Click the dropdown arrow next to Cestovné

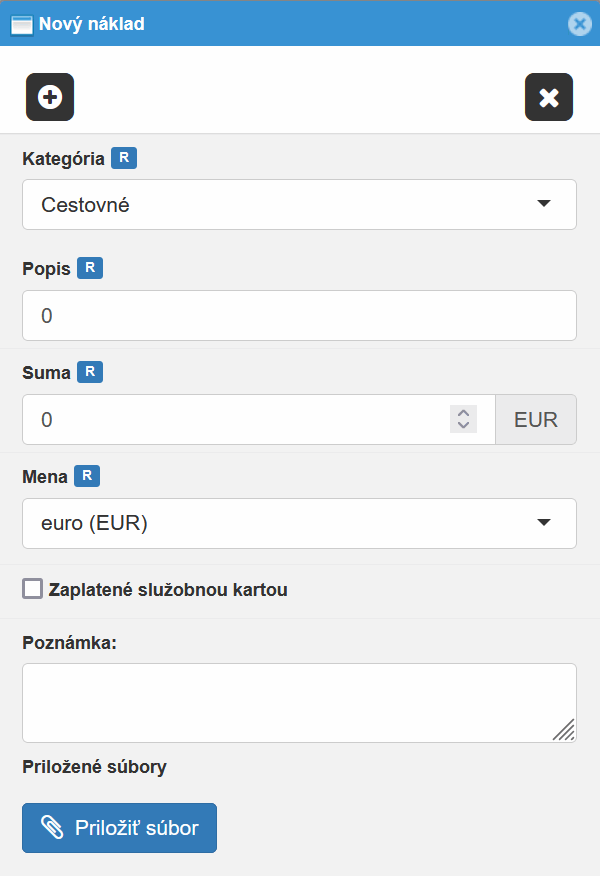545,204
